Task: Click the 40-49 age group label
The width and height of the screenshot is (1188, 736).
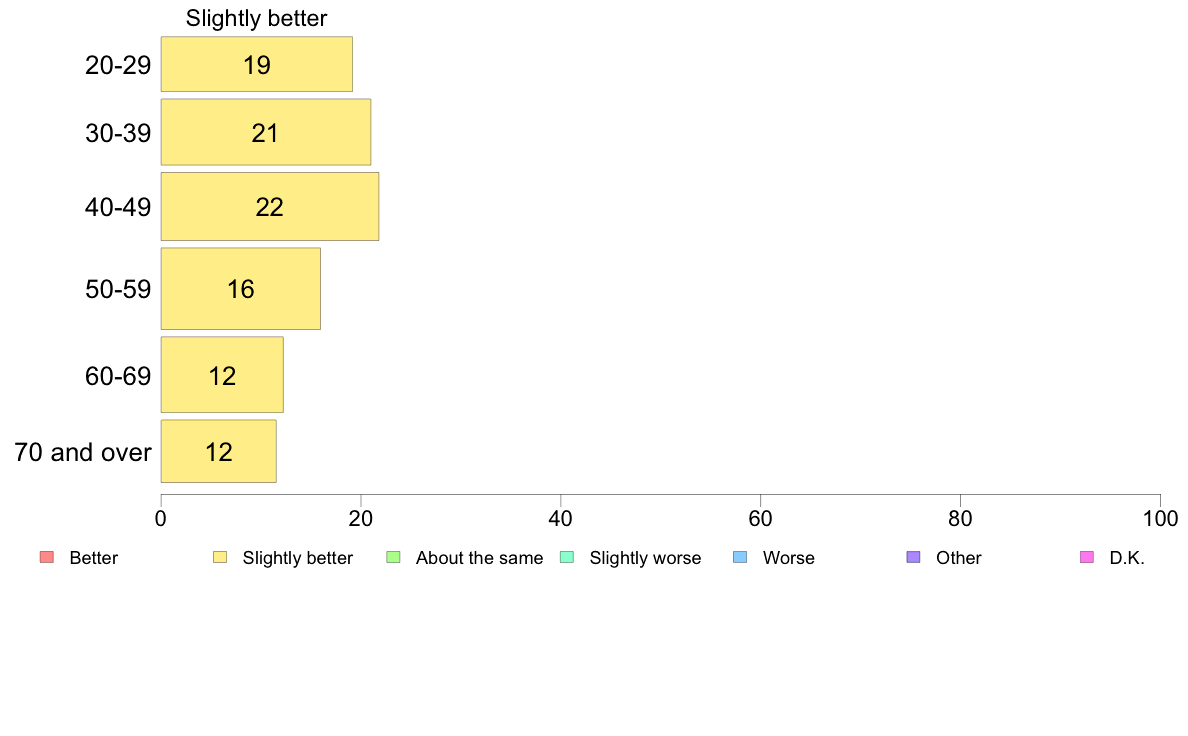Action: pyautogui.click(x=118, y=207)
